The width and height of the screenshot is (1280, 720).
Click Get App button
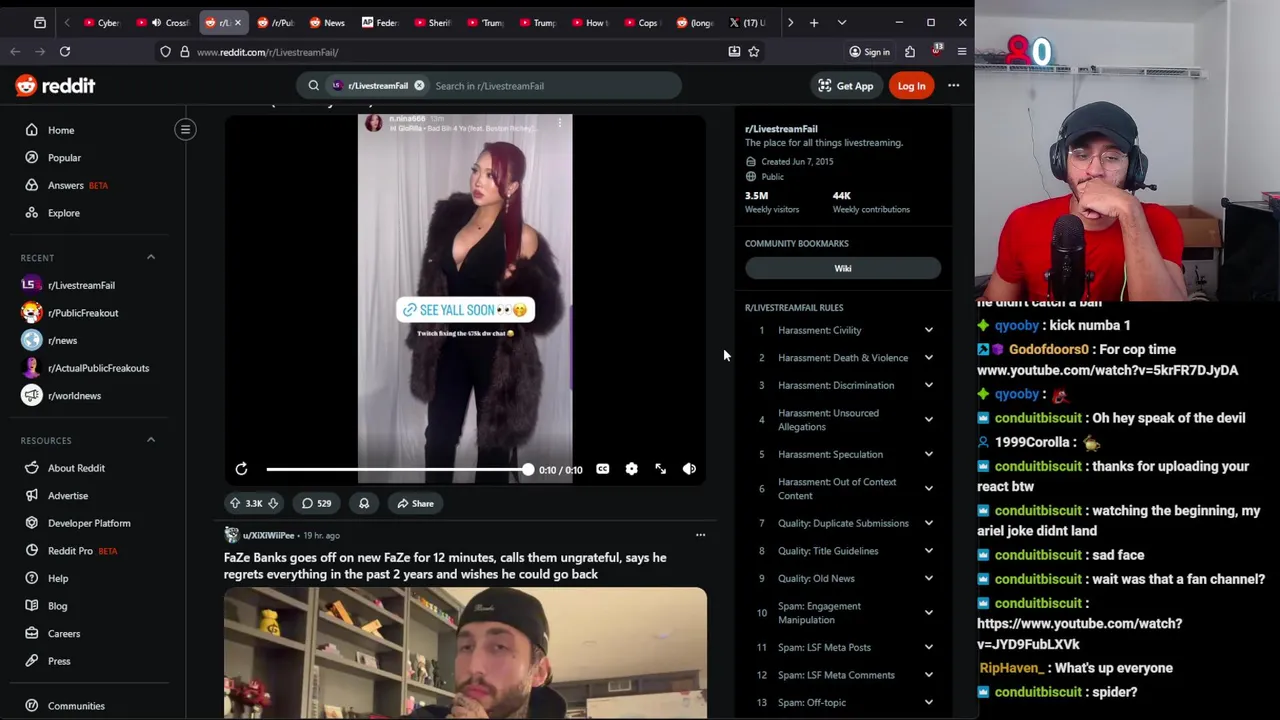point(846,86)
